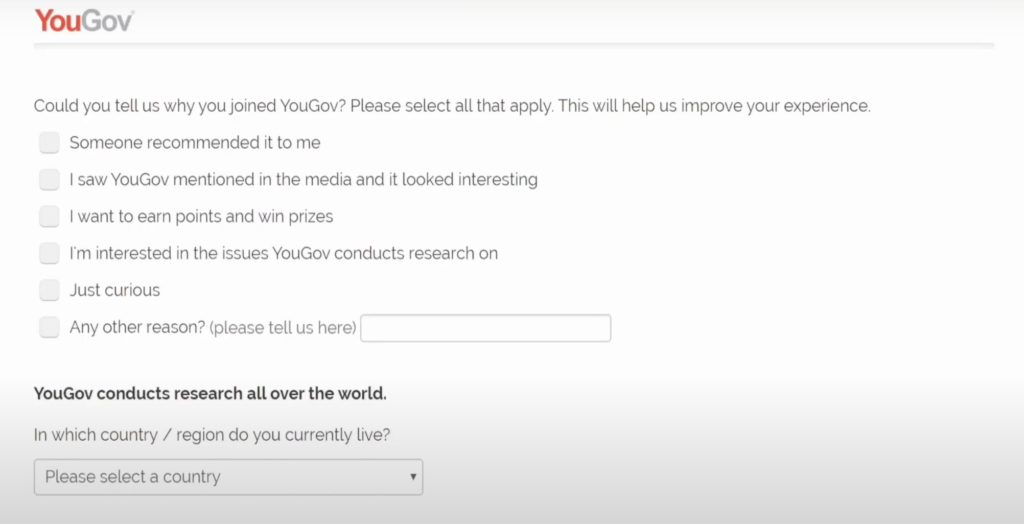
Task: Tick 'I saw YouGov mentioned in the media' checkbox
Action: click(49, 179)
